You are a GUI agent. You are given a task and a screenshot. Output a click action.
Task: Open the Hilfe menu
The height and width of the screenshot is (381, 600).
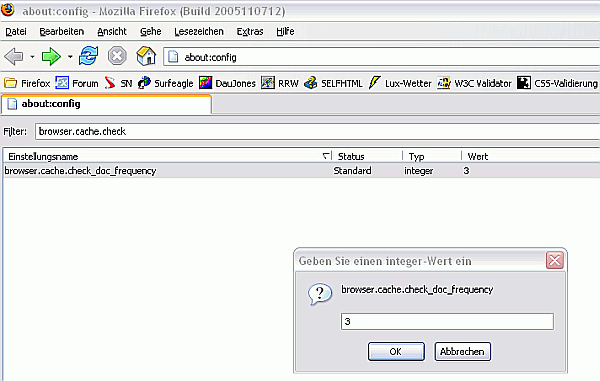pyautogui.click(x=285, y=31)
